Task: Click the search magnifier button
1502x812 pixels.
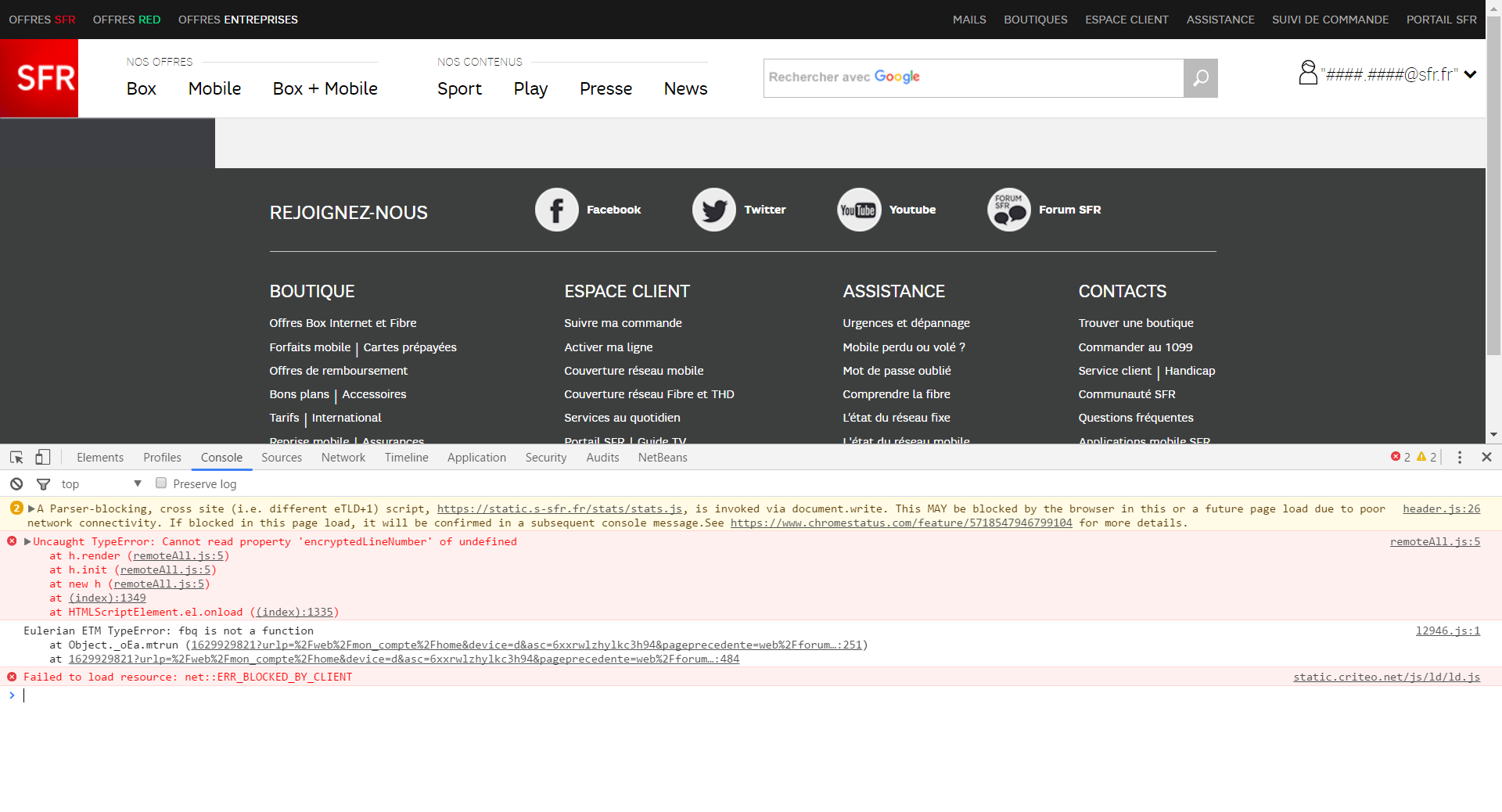Action: [x=1200, y=78]
